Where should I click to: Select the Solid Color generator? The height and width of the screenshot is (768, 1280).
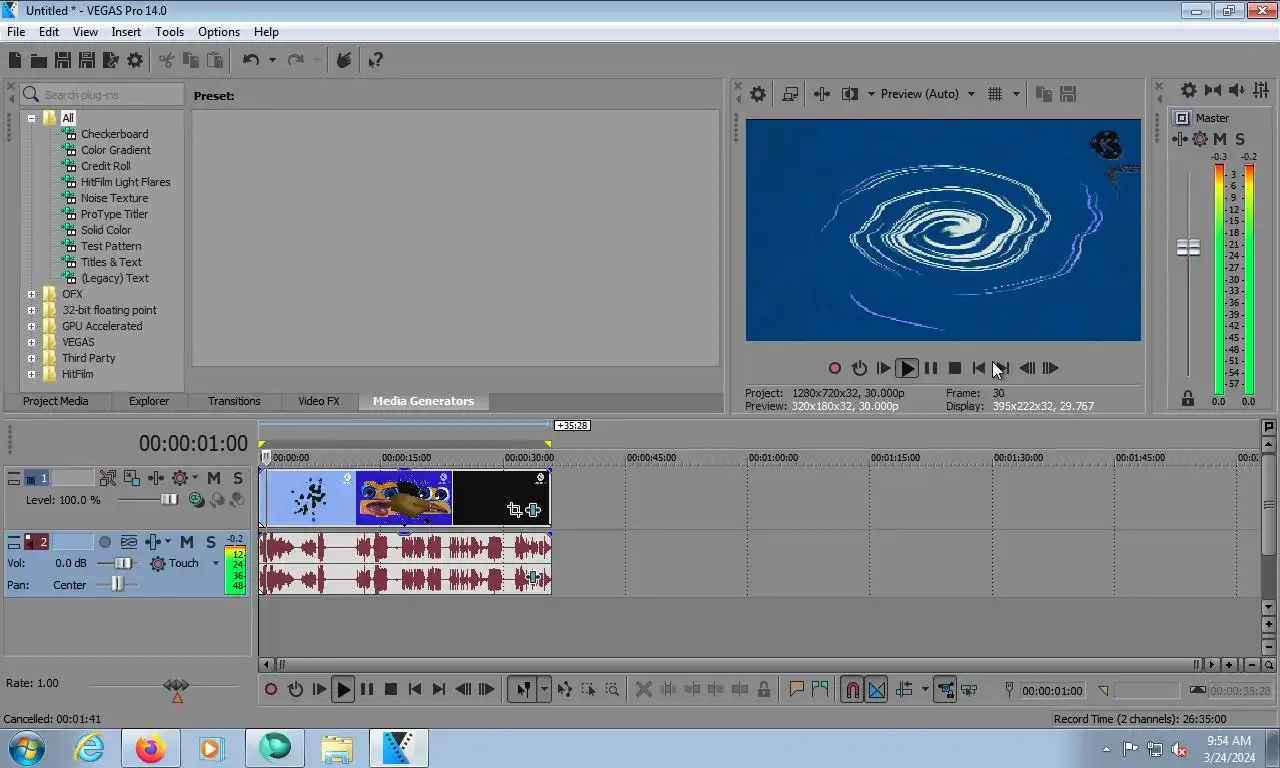pyautogui.click(x=106, y=230)
